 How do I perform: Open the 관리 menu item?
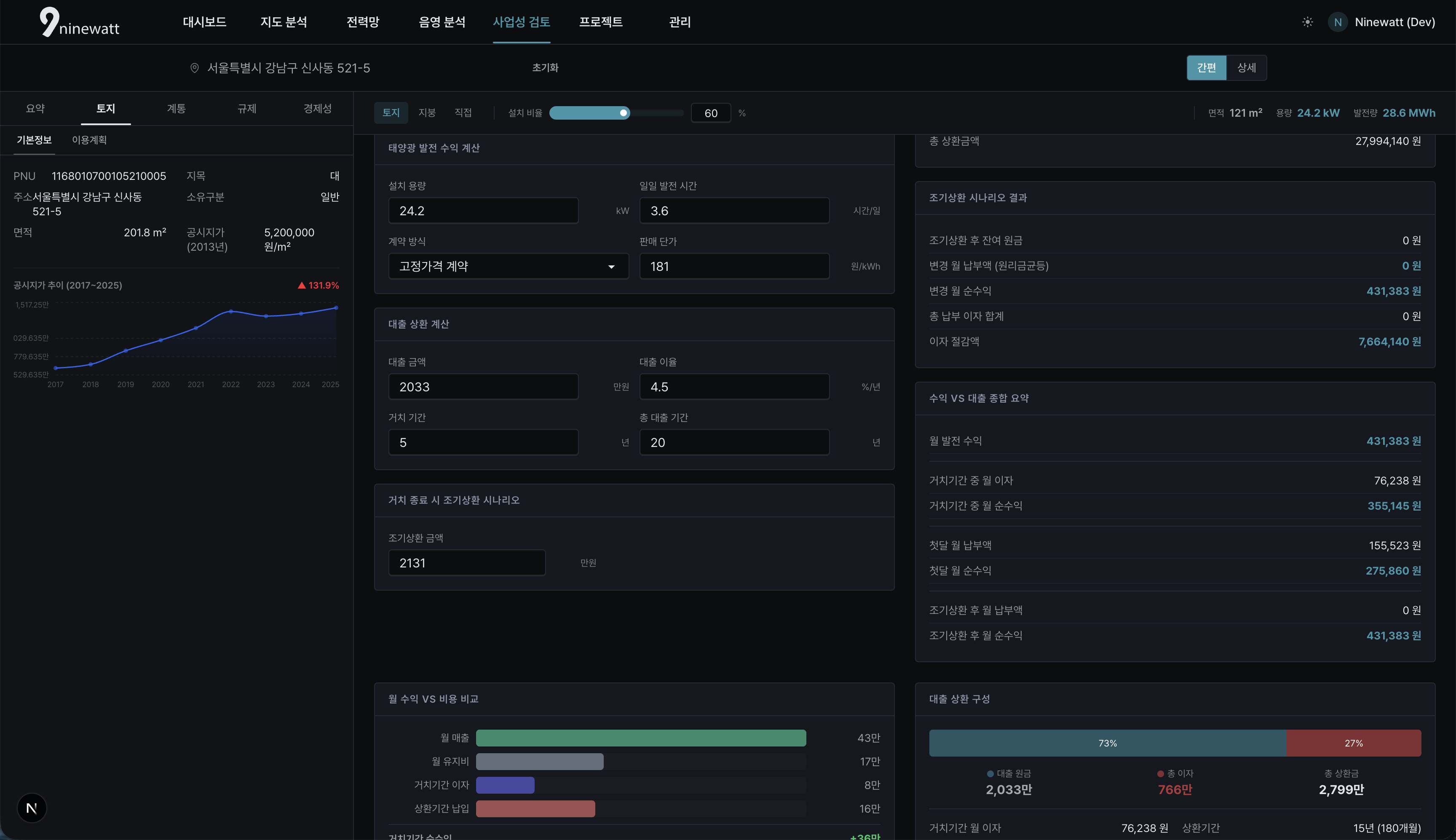(x=680, y=22)
